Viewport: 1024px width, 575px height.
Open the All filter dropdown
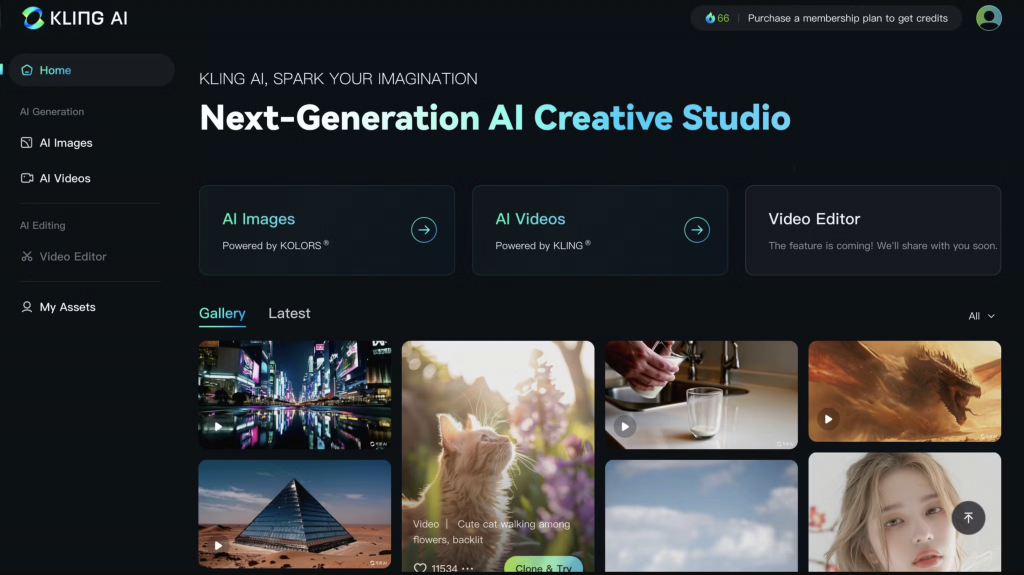click(981, 316)
